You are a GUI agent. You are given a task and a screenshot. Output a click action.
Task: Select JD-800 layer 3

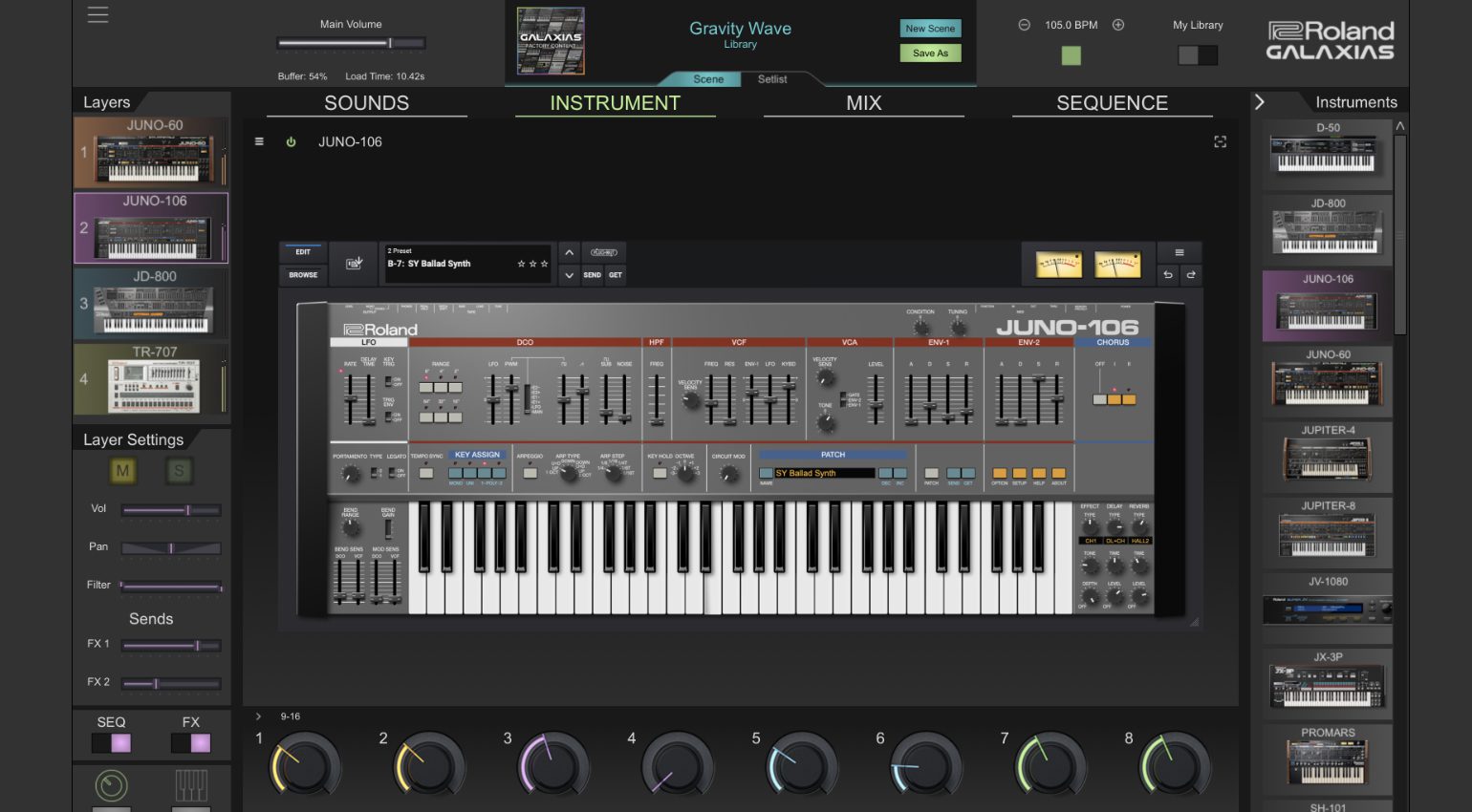152,304
